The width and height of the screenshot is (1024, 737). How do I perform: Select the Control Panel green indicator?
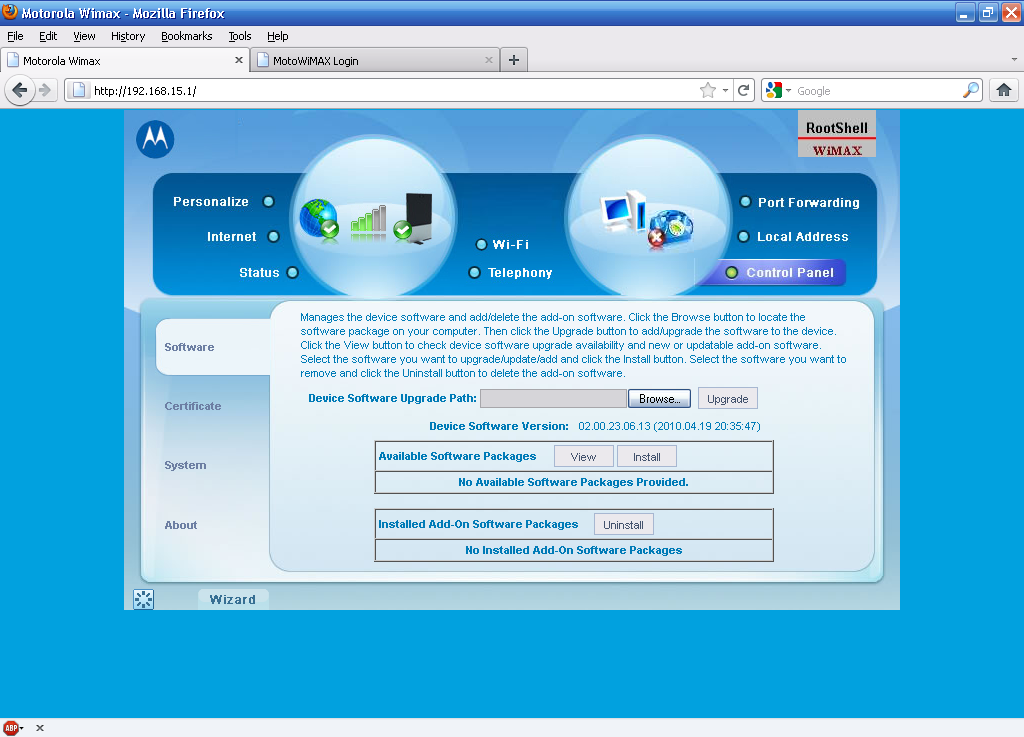[x=731, y=272]
